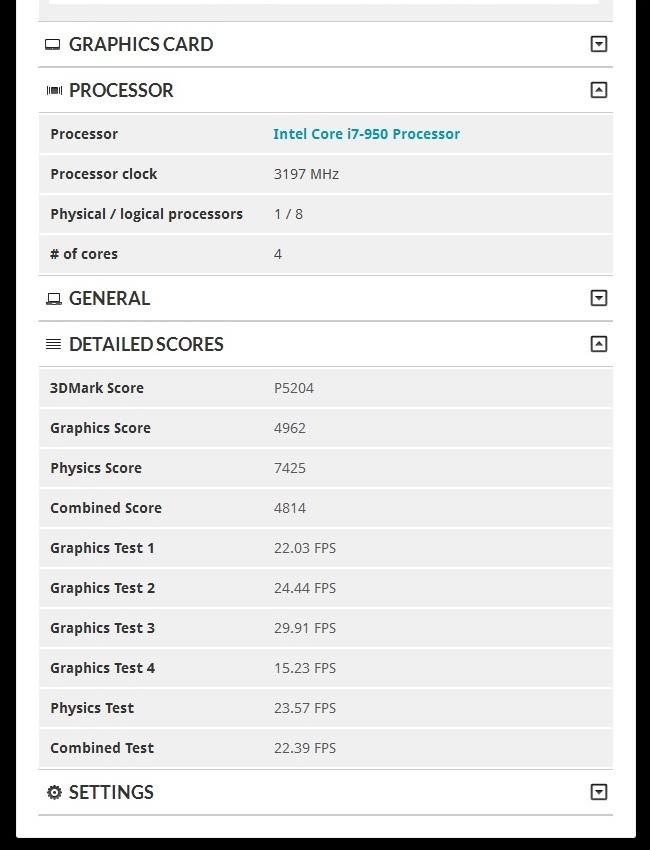Click the PROCESSOR section heading
The image size is (650, 850).
point(121,90)
